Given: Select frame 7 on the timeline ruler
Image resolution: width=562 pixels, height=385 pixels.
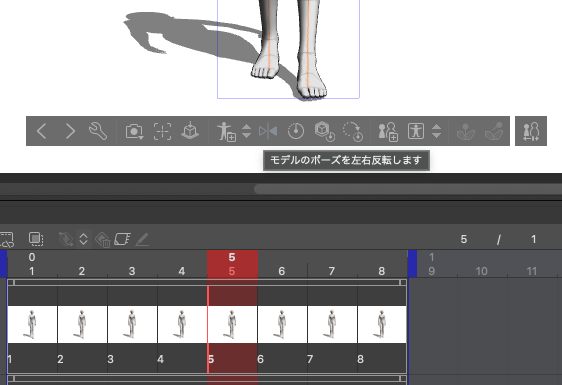Looking at the screenshot, I should (332, 271).
